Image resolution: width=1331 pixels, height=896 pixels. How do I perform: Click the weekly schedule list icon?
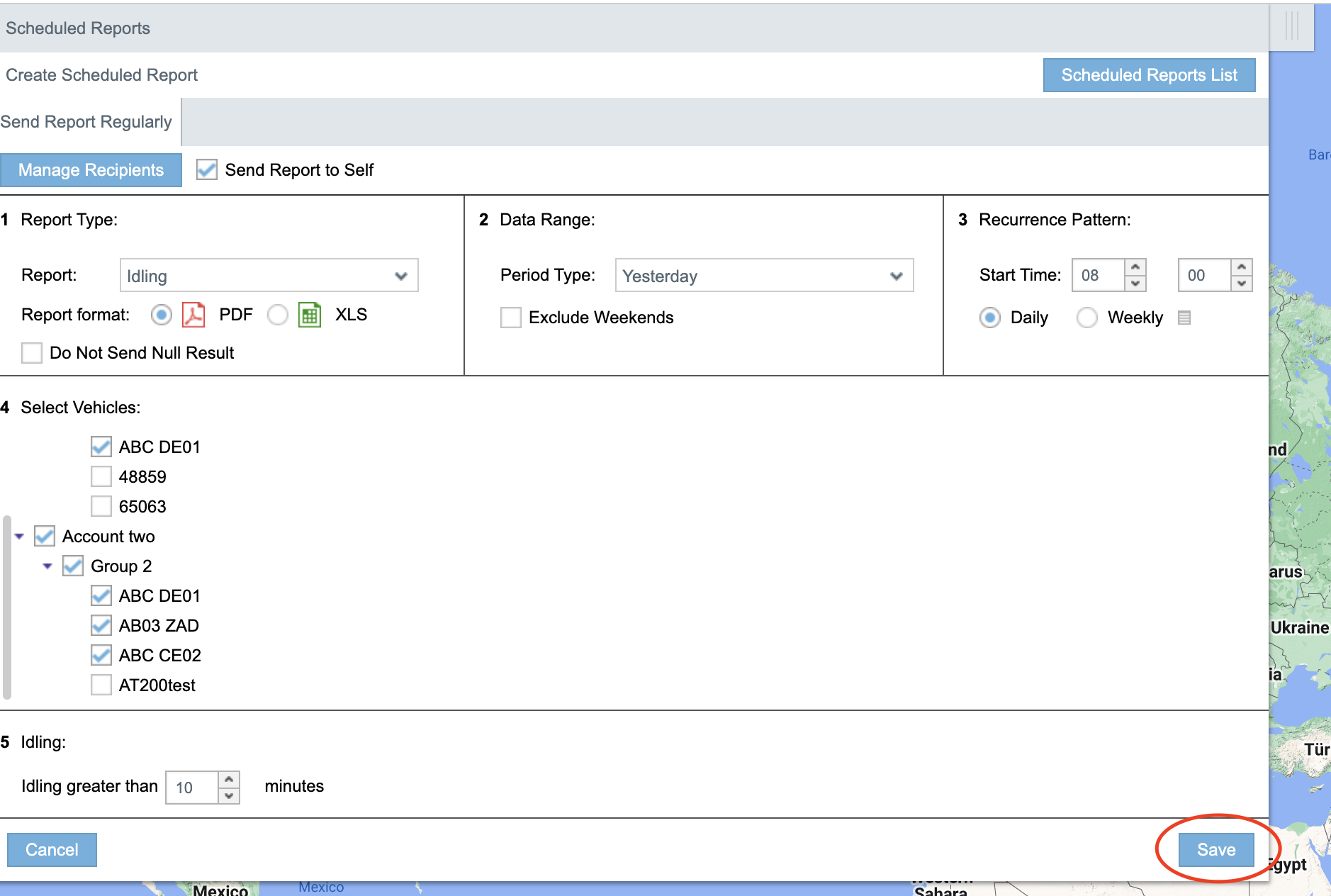pyautogui.click(x=1184, y=318)
